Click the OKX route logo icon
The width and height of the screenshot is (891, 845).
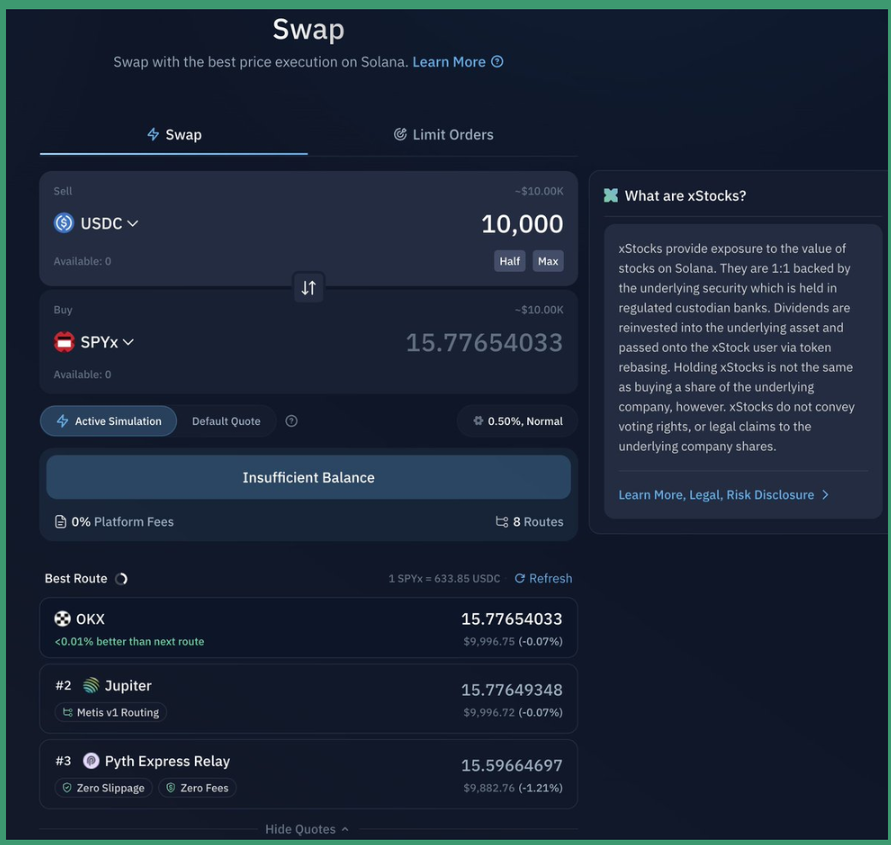point(62,619)
